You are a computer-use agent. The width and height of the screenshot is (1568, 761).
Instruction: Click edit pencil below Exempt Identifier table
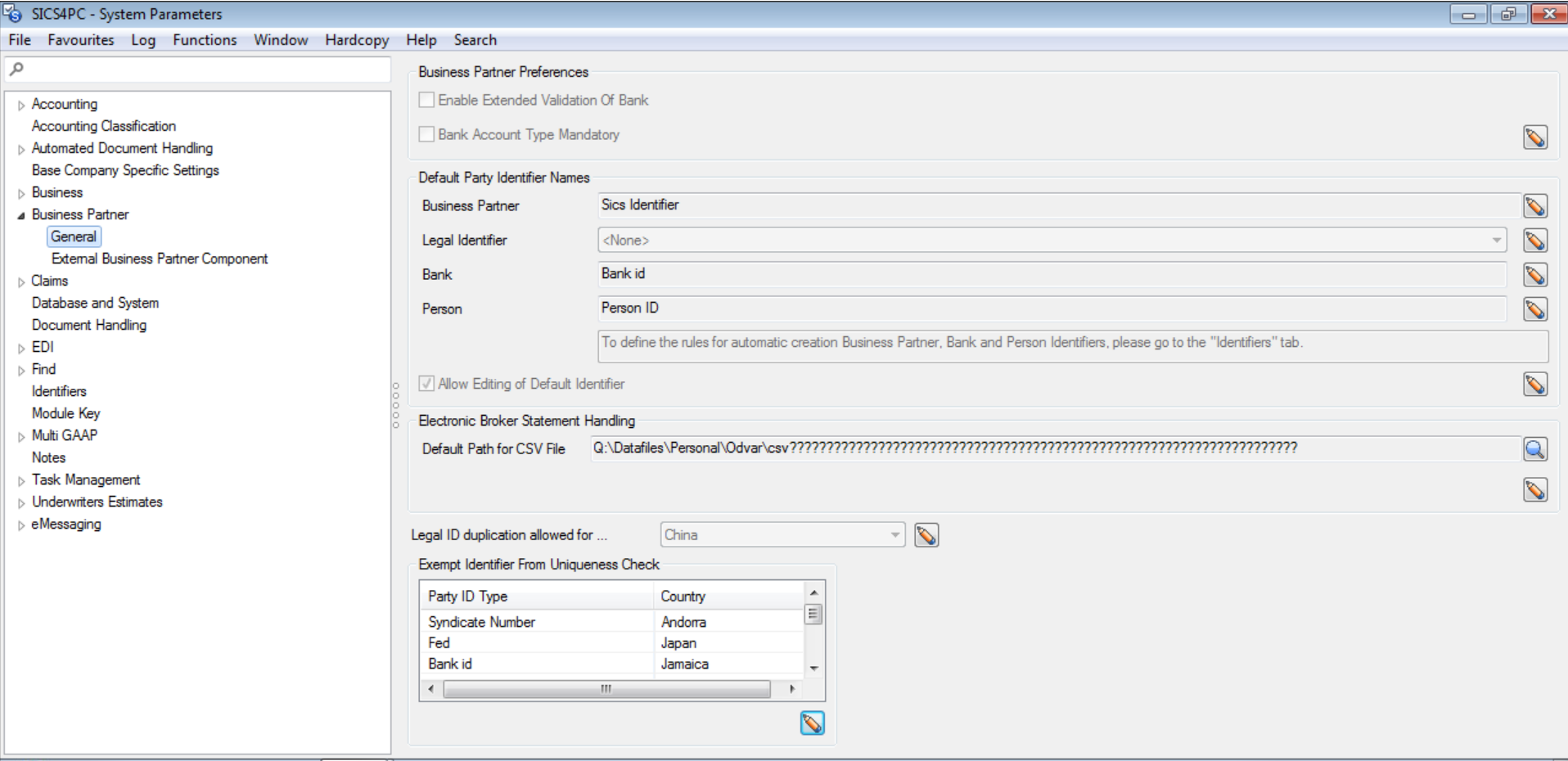pos(812,723)
